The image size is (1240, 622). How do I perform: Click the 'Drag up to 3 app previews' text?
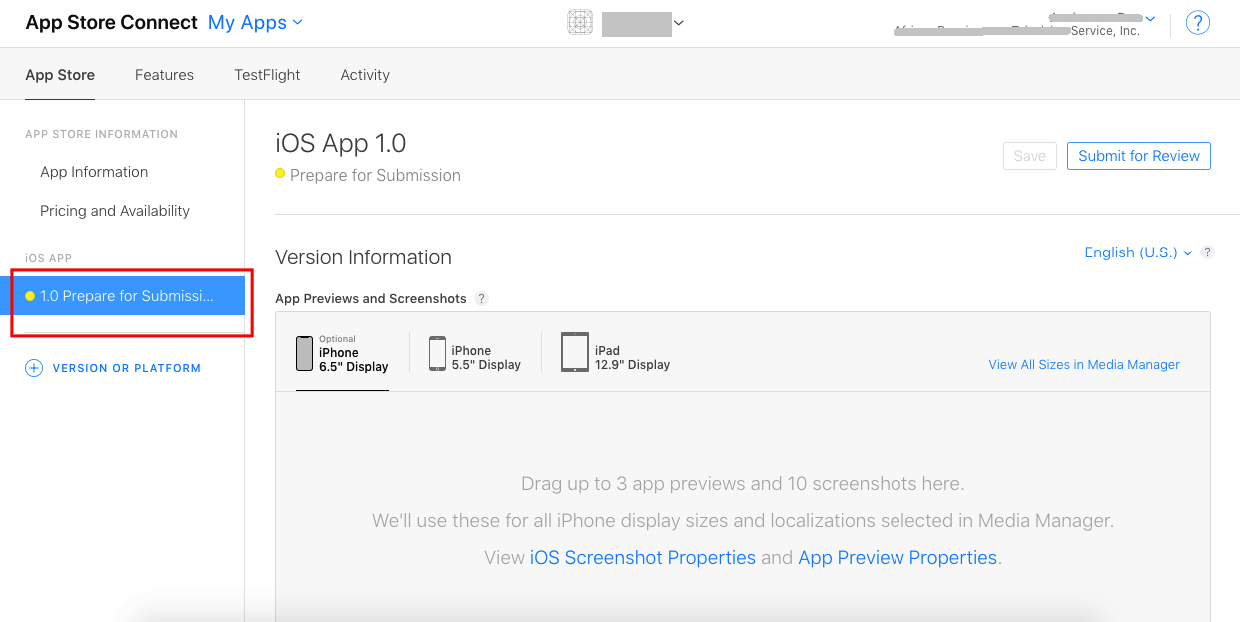click(x=743, y=484)
